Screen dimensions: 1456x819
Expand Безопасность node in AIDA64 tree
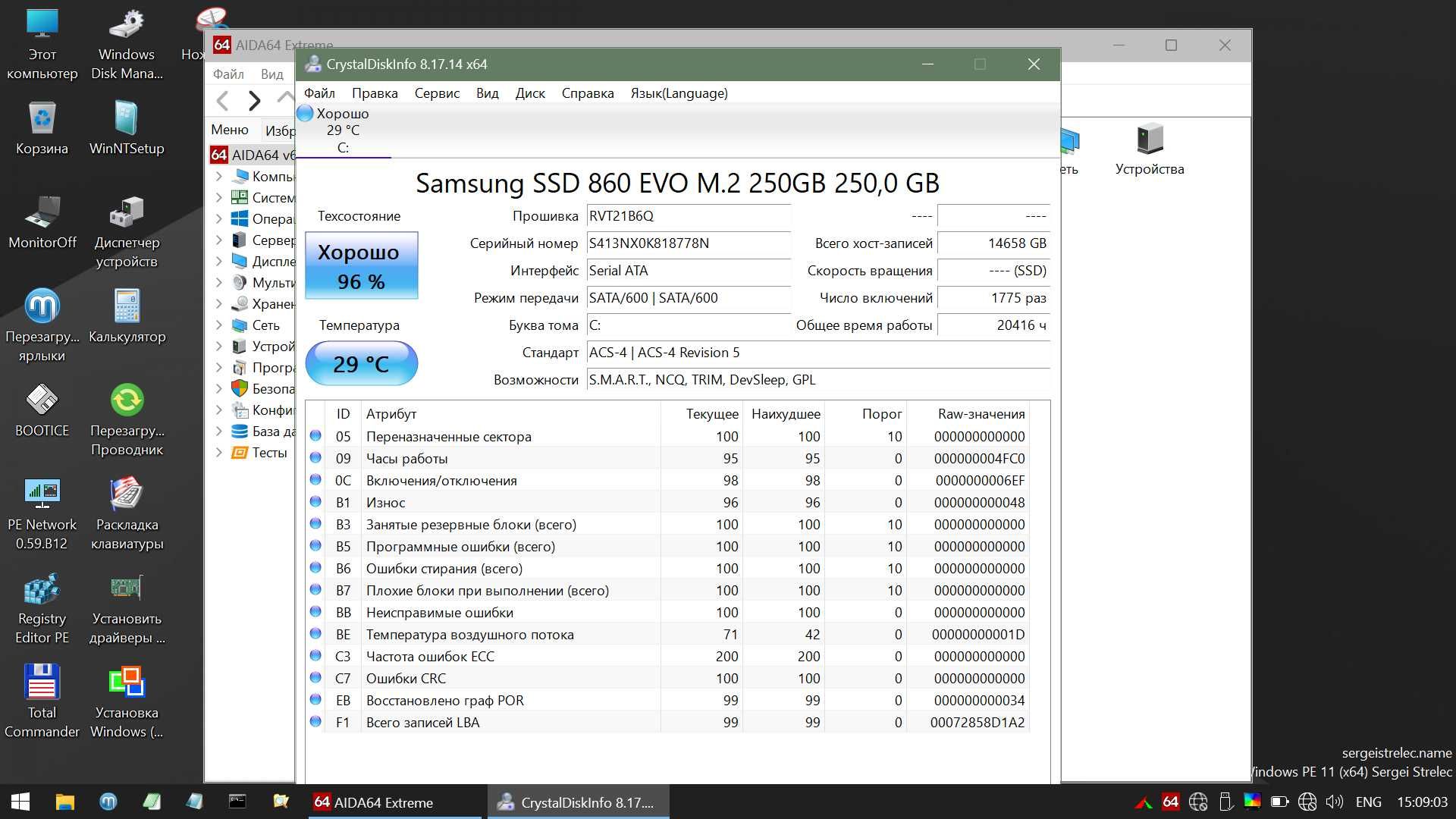coord(218,388)
